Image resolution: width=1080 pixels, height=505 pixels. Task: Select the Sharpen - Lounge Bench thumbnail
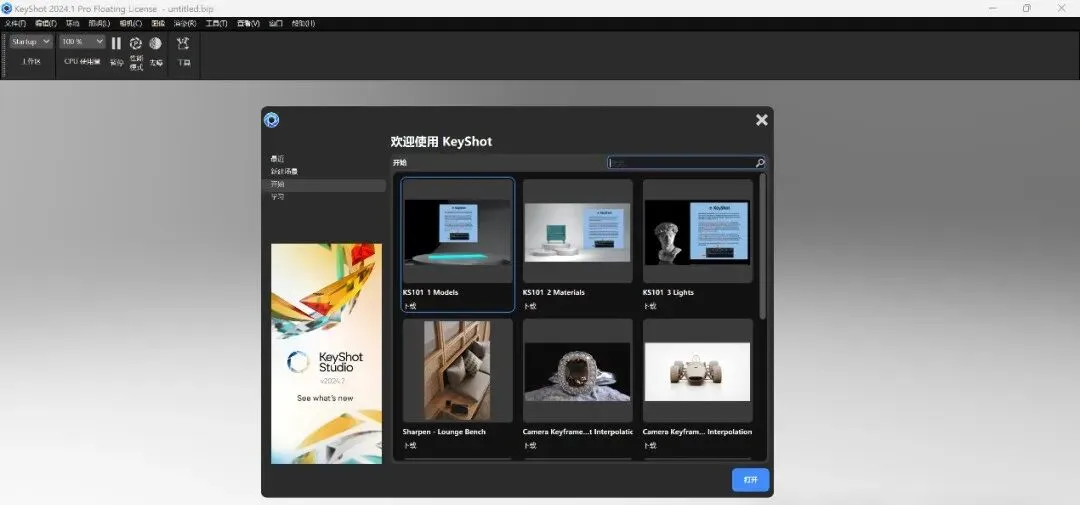[x=457, y=370]
